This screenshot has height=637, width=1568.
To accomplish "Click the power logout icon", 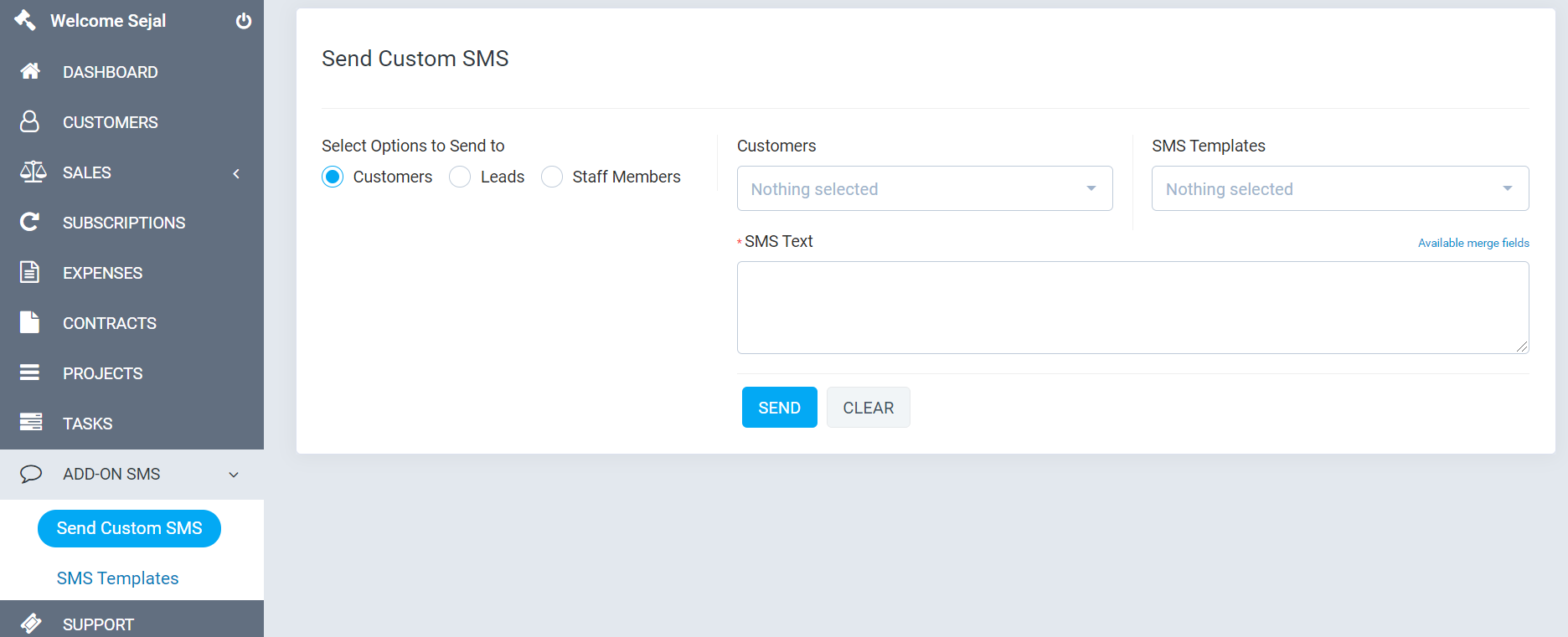I will [244, 21].
